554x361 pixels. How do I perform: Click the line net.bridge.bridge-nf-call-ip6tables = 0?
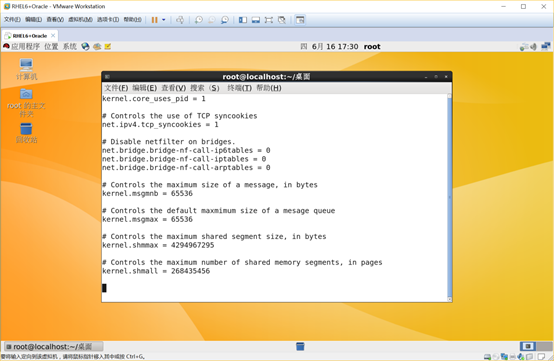pos(187,150)
